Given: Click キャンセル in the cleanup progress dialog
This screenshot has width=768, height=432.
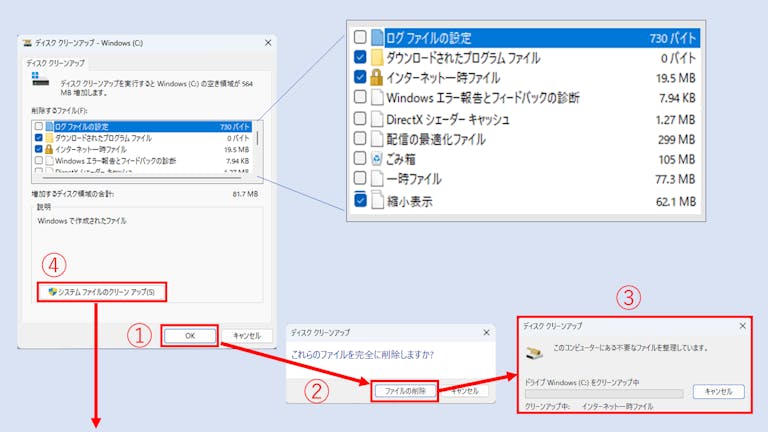Looking at the screenshot, I should pyautogui.click(x=719, y=391).
